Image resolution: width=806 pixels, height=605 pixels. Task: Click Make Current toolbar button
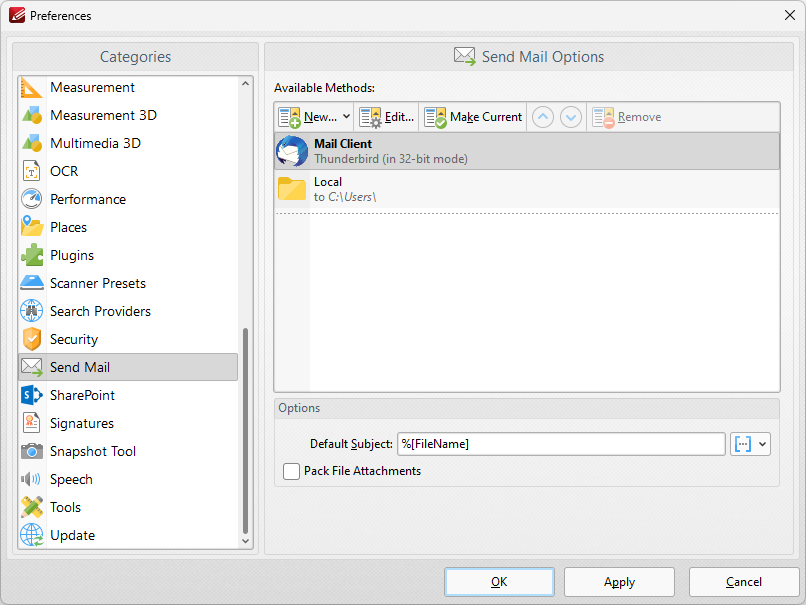point(473,117)
